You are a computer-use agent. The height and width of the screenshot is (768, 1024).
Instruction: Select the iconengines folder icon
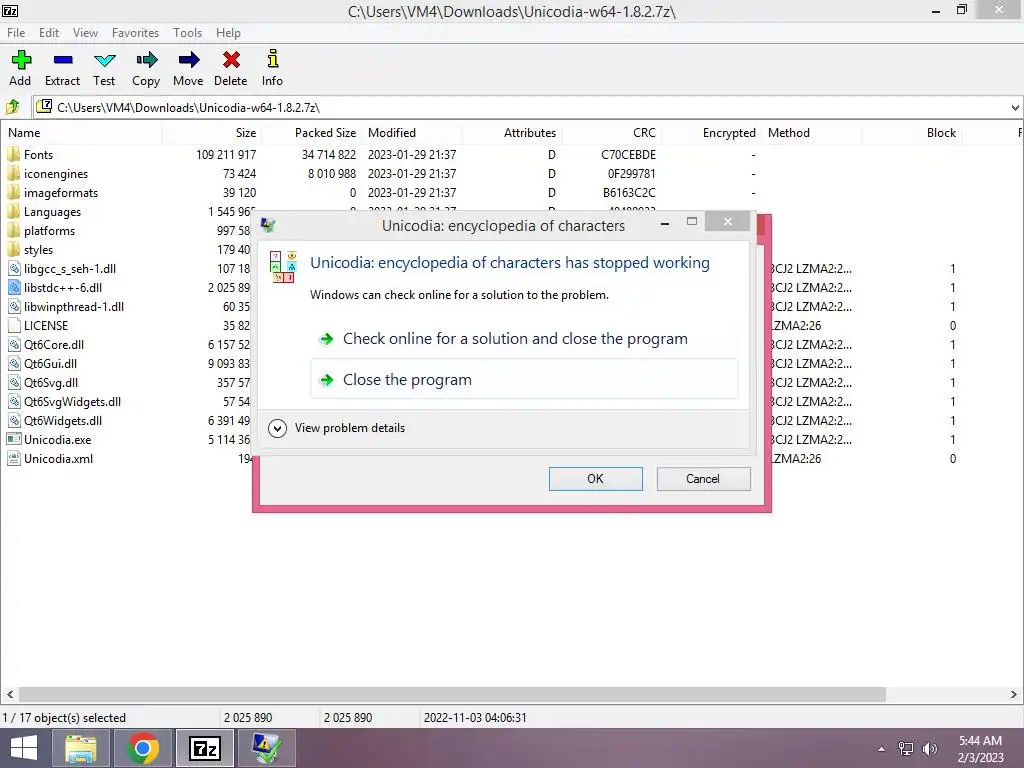tap(14, 174)
